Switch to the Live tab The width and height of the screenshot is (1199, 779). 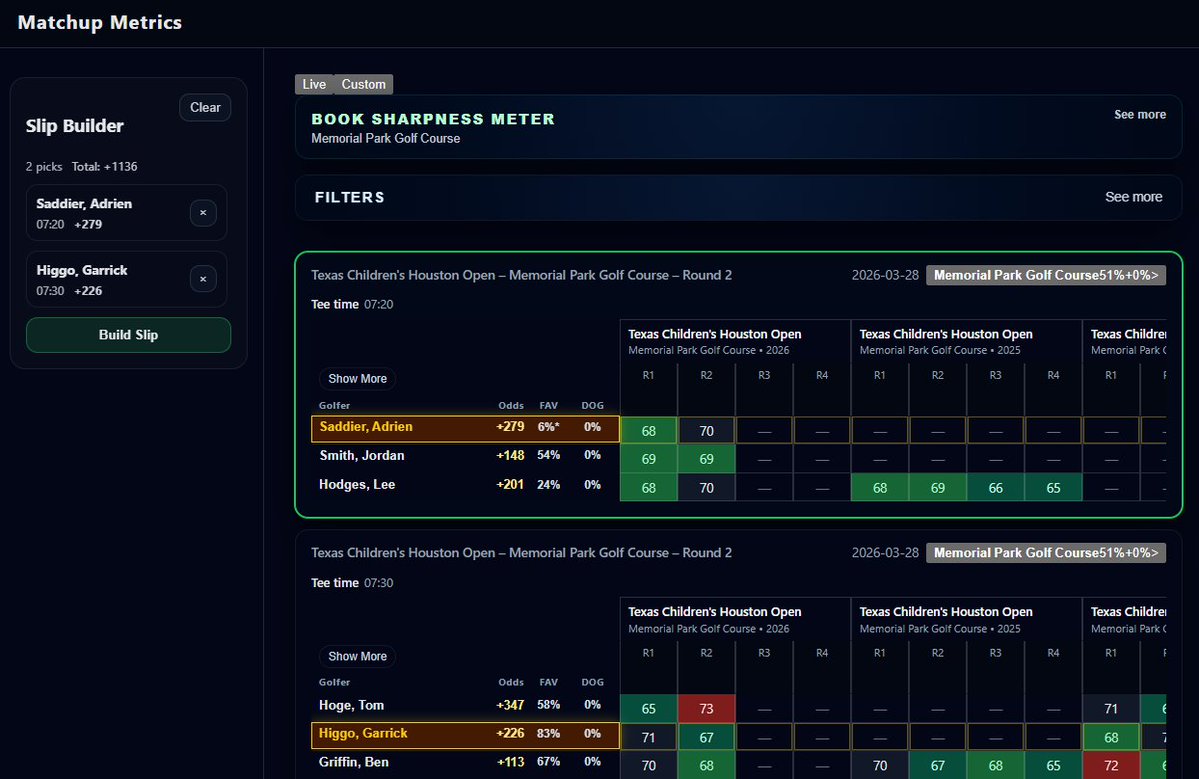coord(314,84)
